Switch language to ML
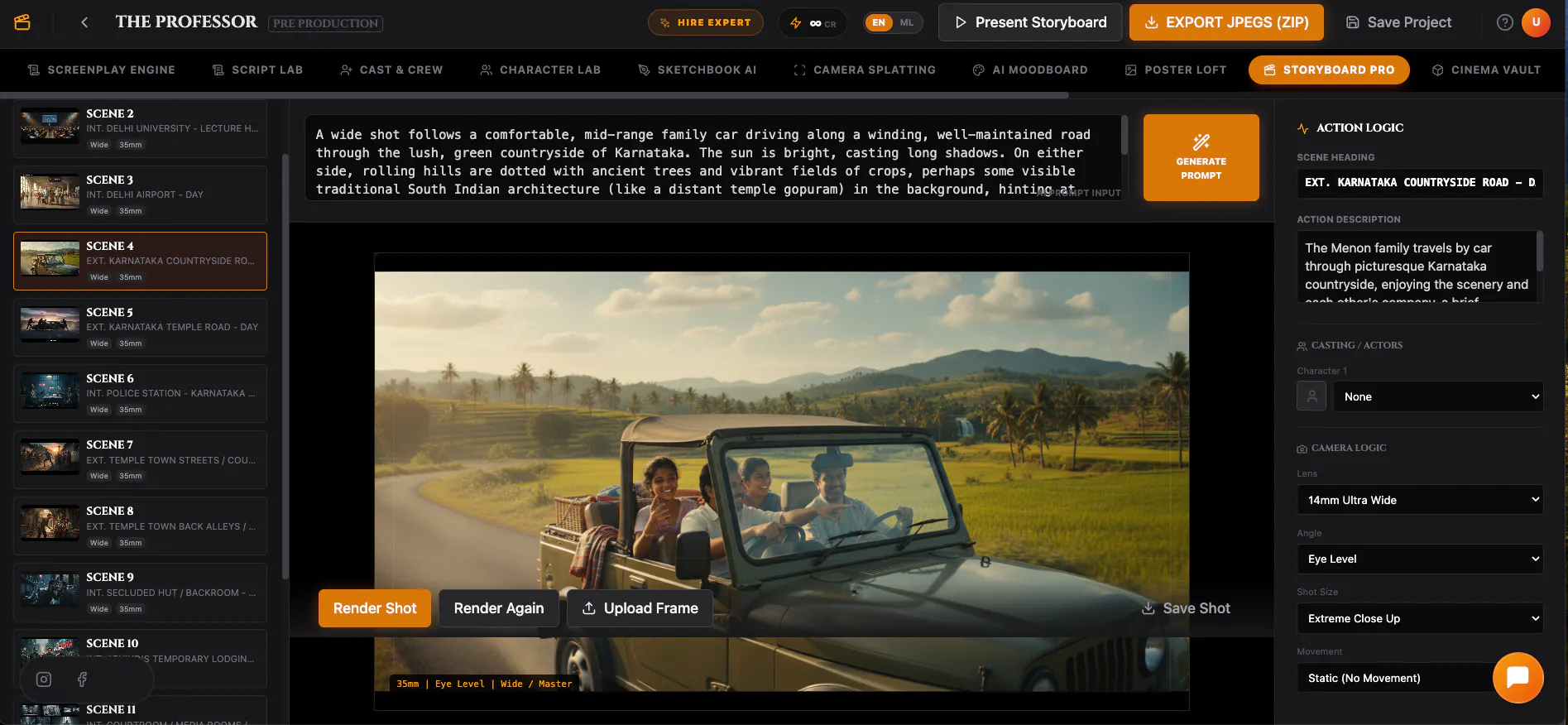This screenshot has width=1568, height=725. coord(907,23)
